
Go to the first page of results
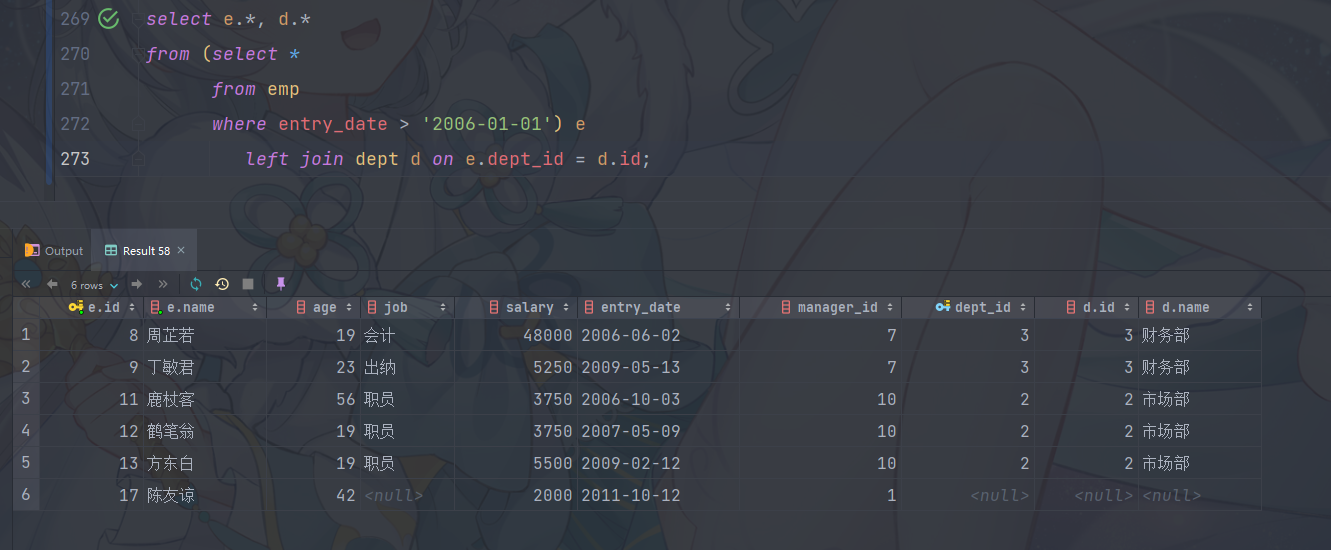pyautogui.click(x=26, y=284)
